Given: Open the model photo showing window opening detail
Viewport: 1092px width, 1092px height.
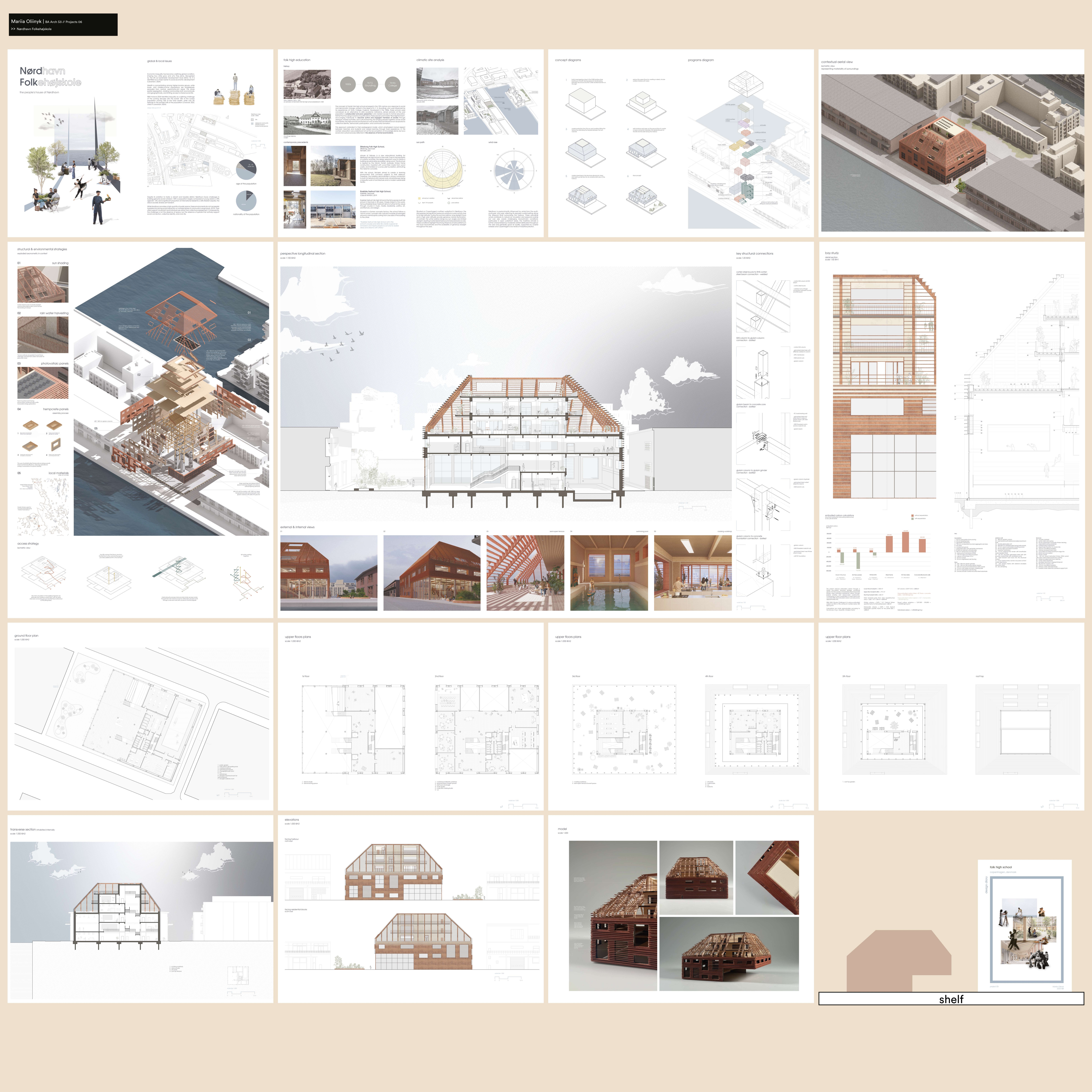Looking at the screenshot, I should pyautogui.click(x=767, y=878).
